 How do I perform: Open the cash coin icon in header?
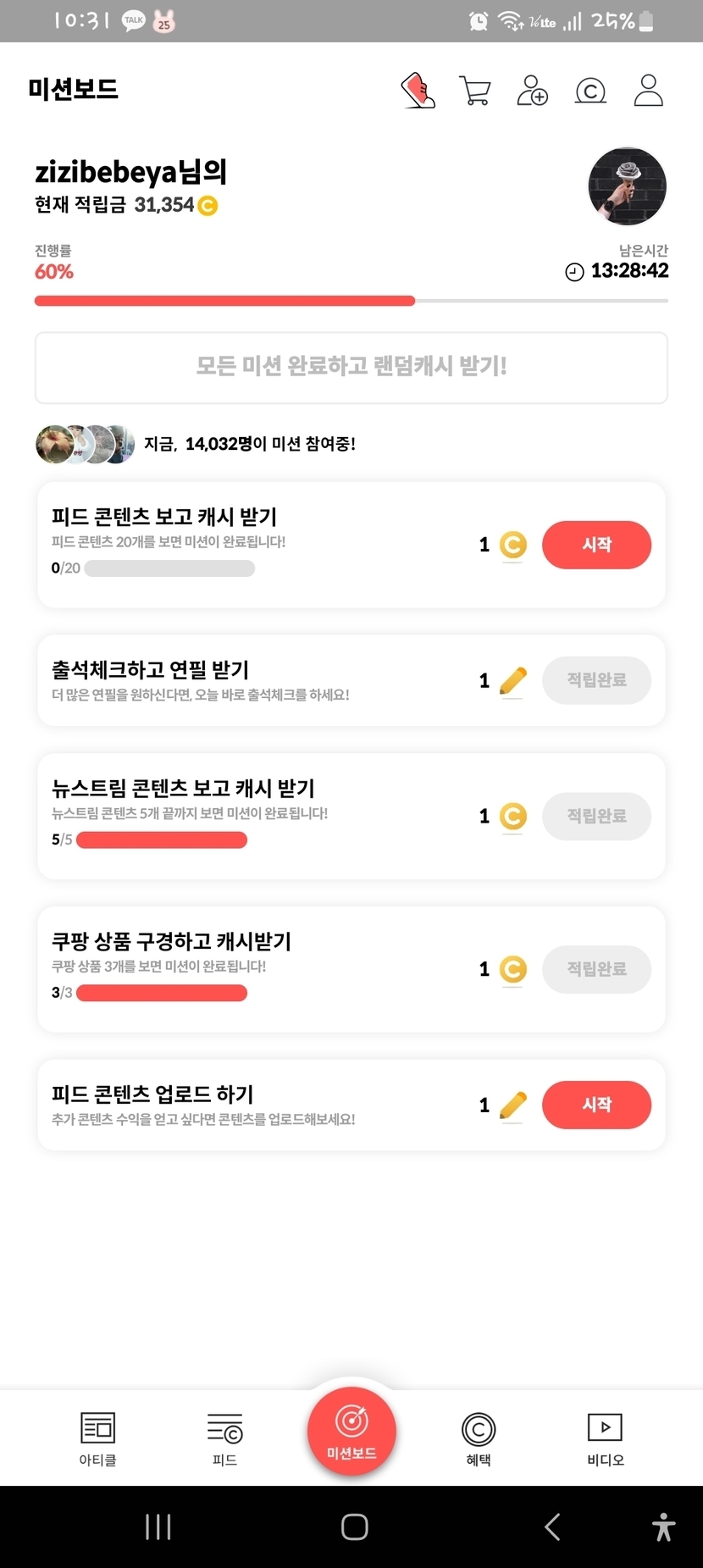[x=590, y=90]
